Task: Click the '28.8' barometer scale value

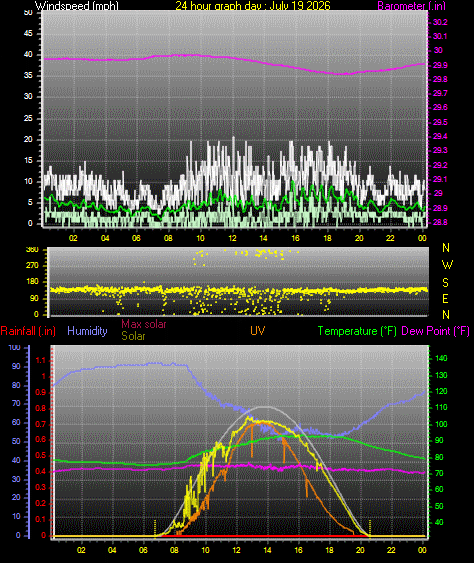Action: (x=440, y=222)
